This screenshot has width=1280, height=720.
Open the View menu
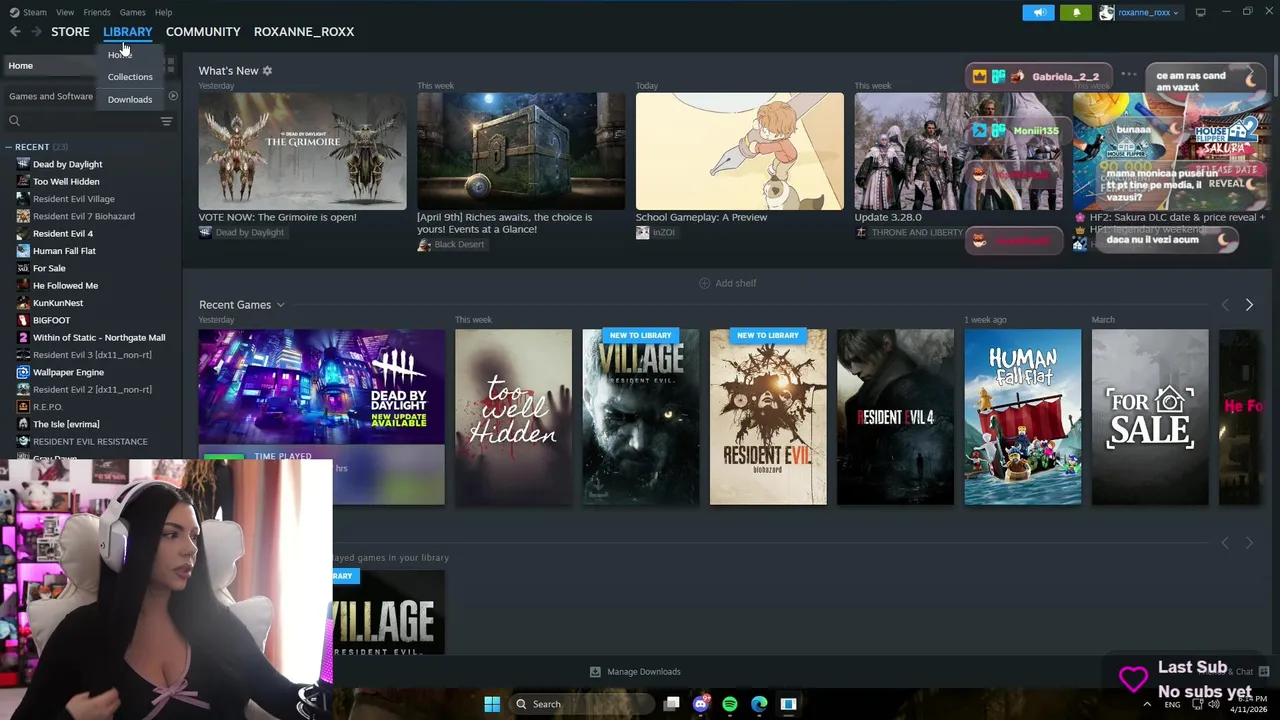[x=65, y=12]
